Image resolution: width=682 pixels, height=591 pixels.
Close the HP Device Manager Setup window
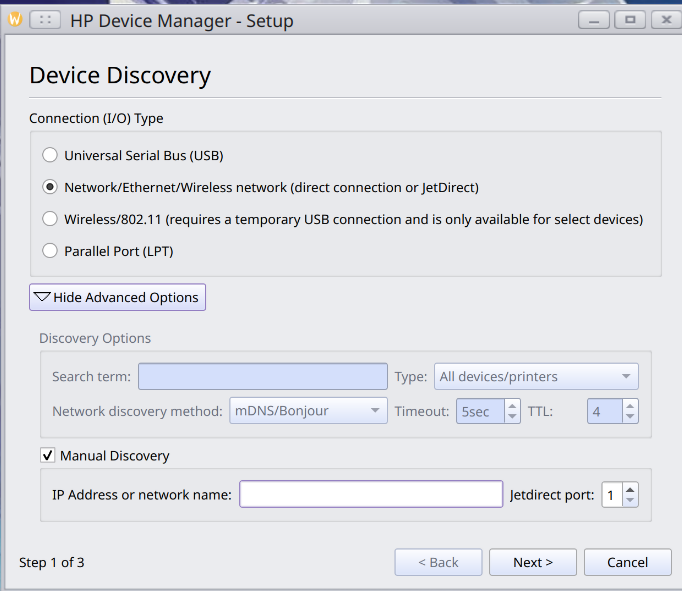point(666,20)
